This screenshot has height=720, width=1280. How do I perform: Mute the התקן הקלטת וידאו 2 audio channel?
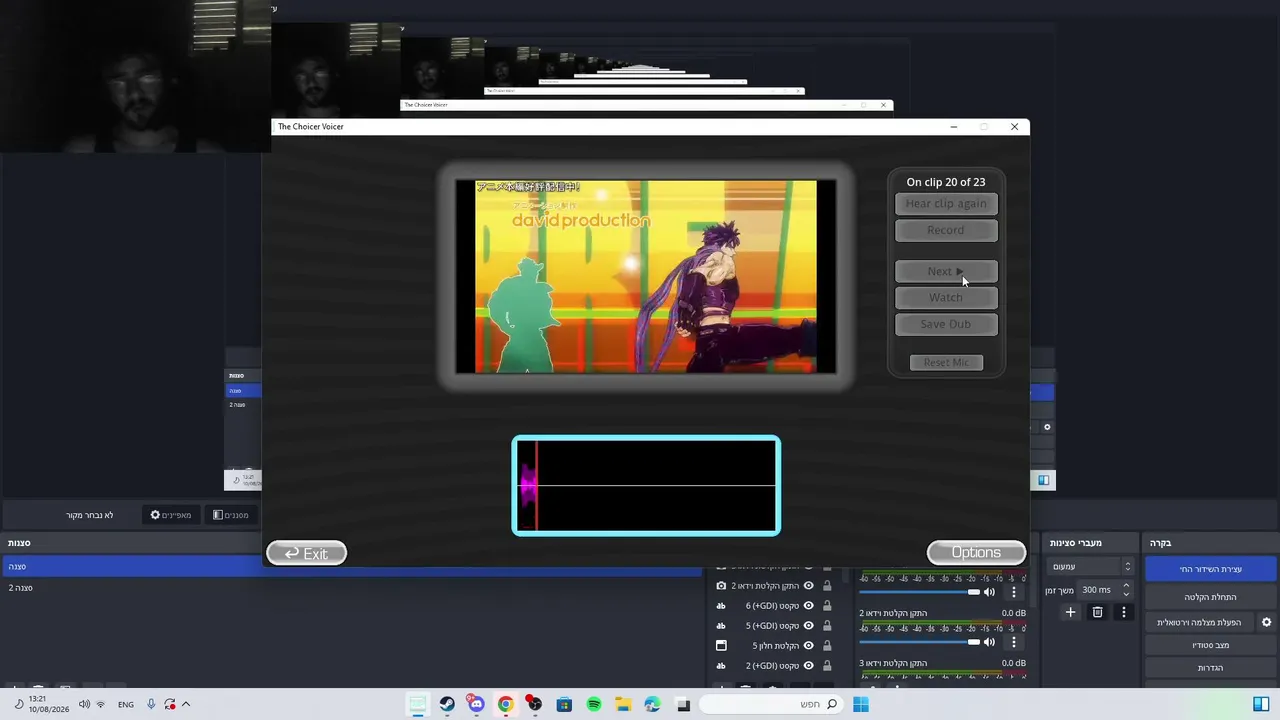[990, 642]
